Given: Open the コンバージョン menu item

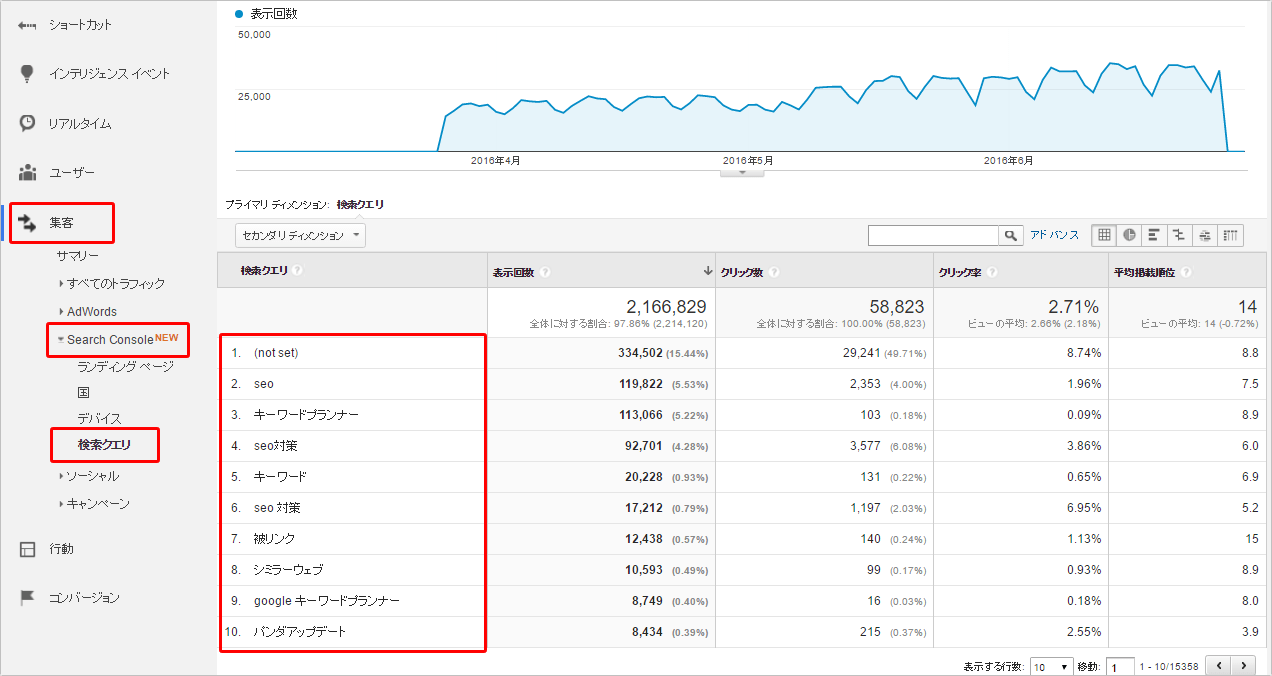Looking at the screenshot, I should 85,598.
